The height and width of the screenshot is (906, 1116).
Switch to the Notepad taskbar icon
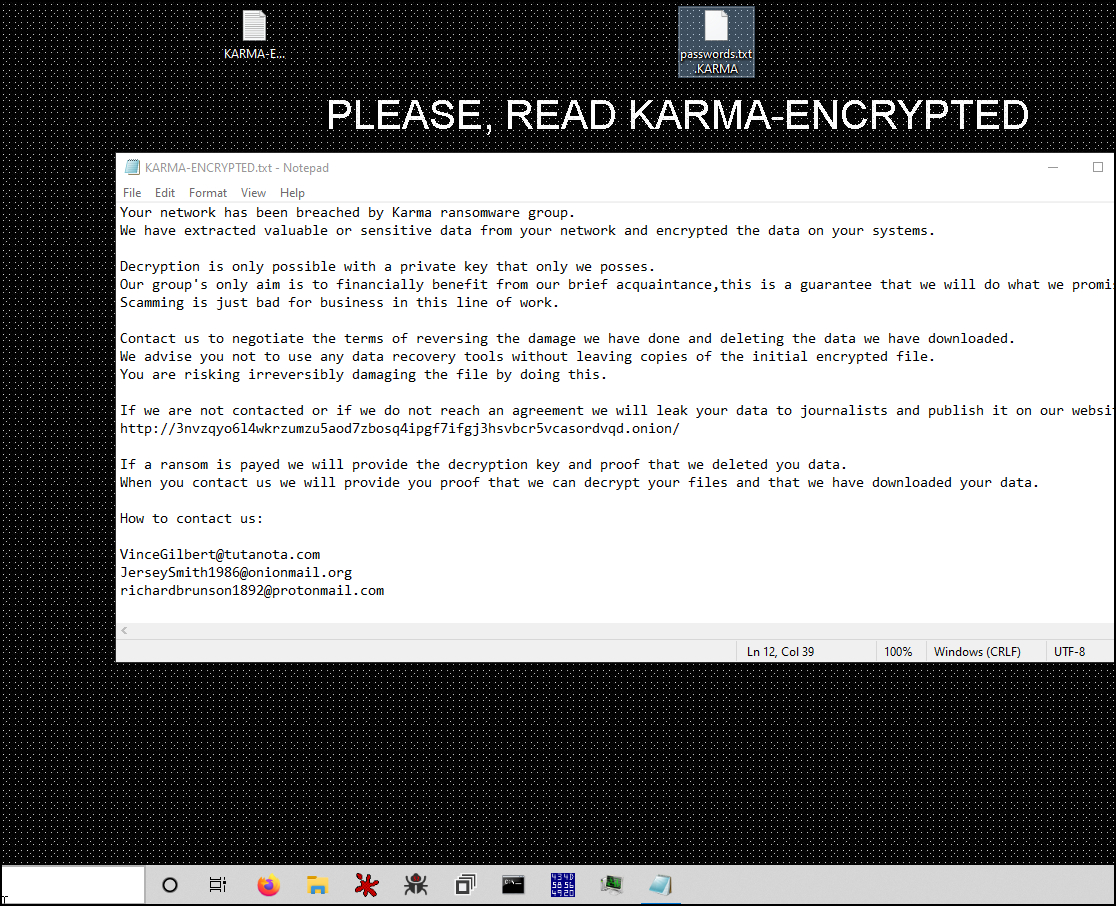pyautogui.click(x=660, y=885)
